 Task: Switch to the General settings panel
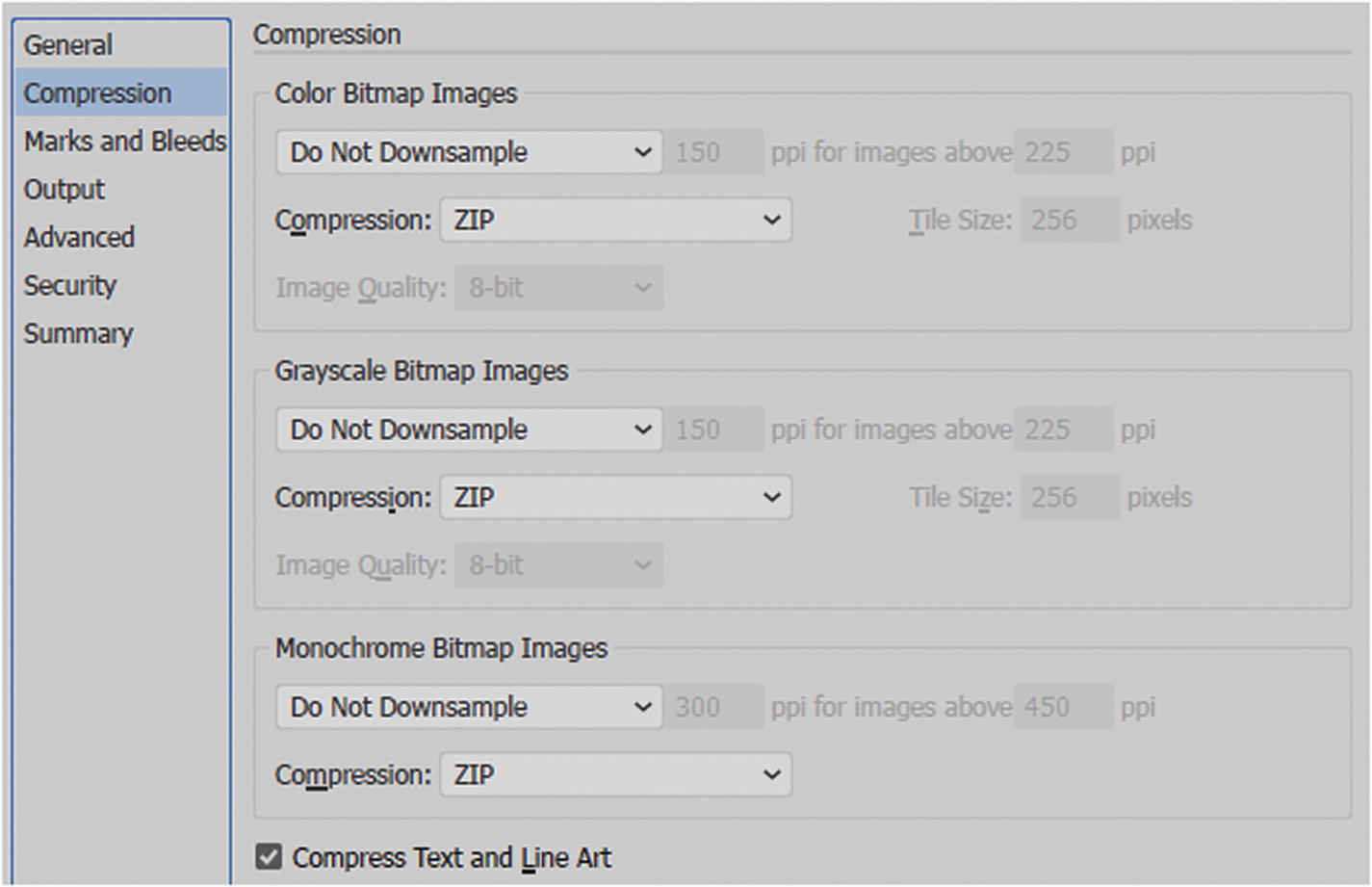[x=70, y=44]
